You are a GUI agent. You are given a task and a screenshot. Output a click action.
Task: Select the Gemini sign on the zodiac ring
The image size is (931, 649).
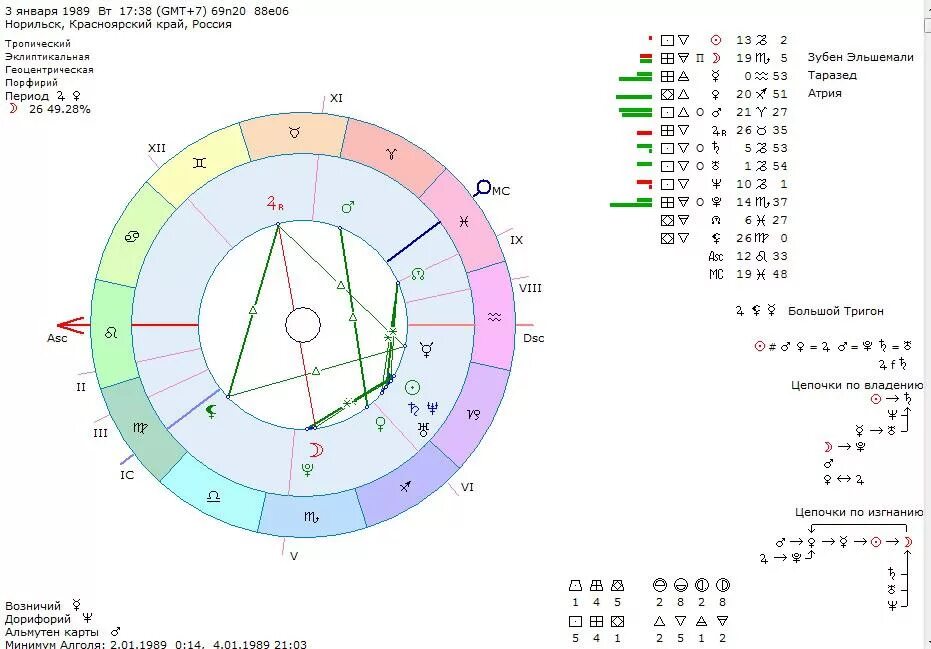(x=200, y=162)
